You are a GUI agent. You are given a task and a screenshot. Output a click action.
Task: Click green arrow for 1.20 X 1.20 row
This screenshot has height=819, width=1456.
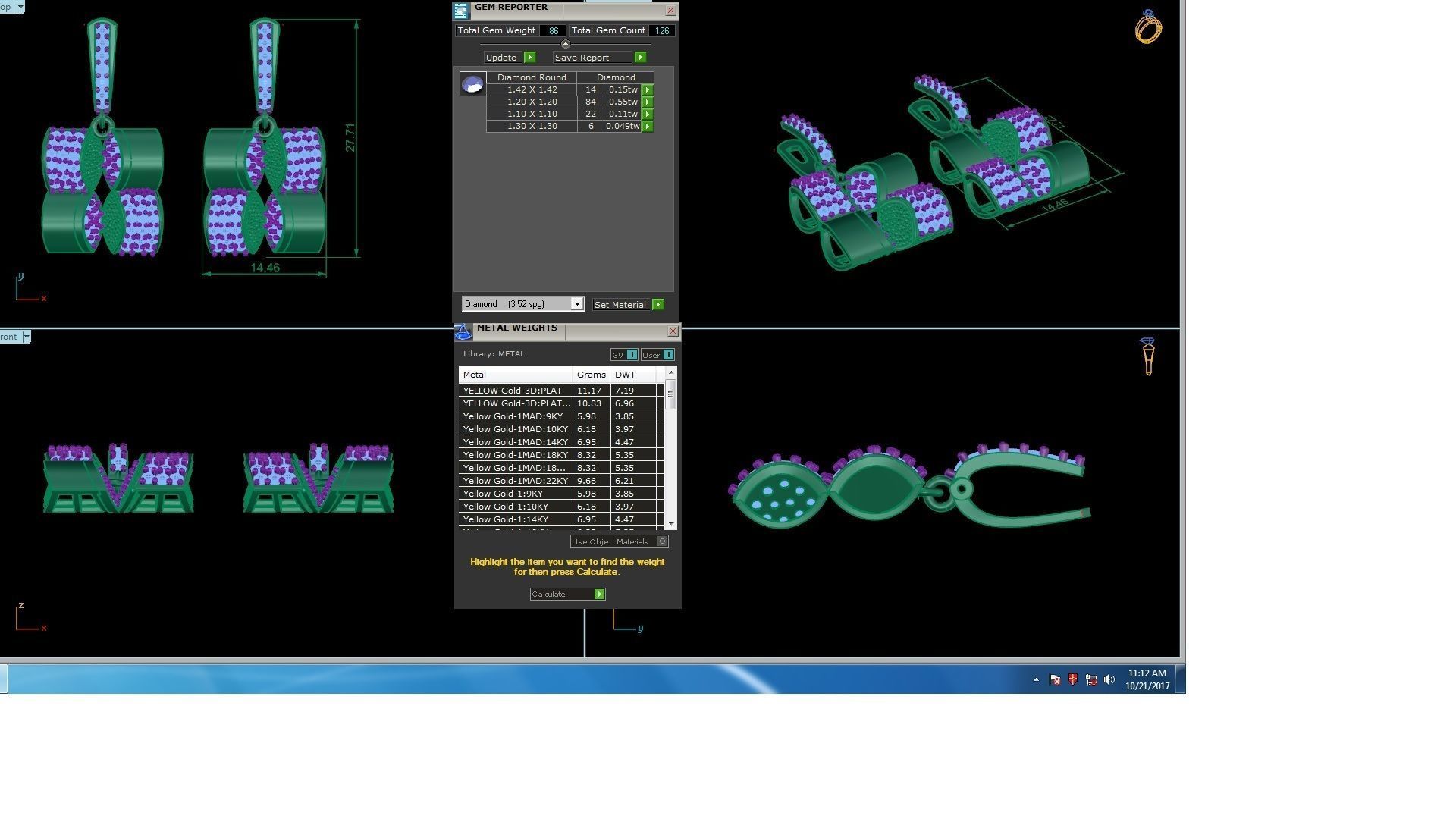[648, 102]
